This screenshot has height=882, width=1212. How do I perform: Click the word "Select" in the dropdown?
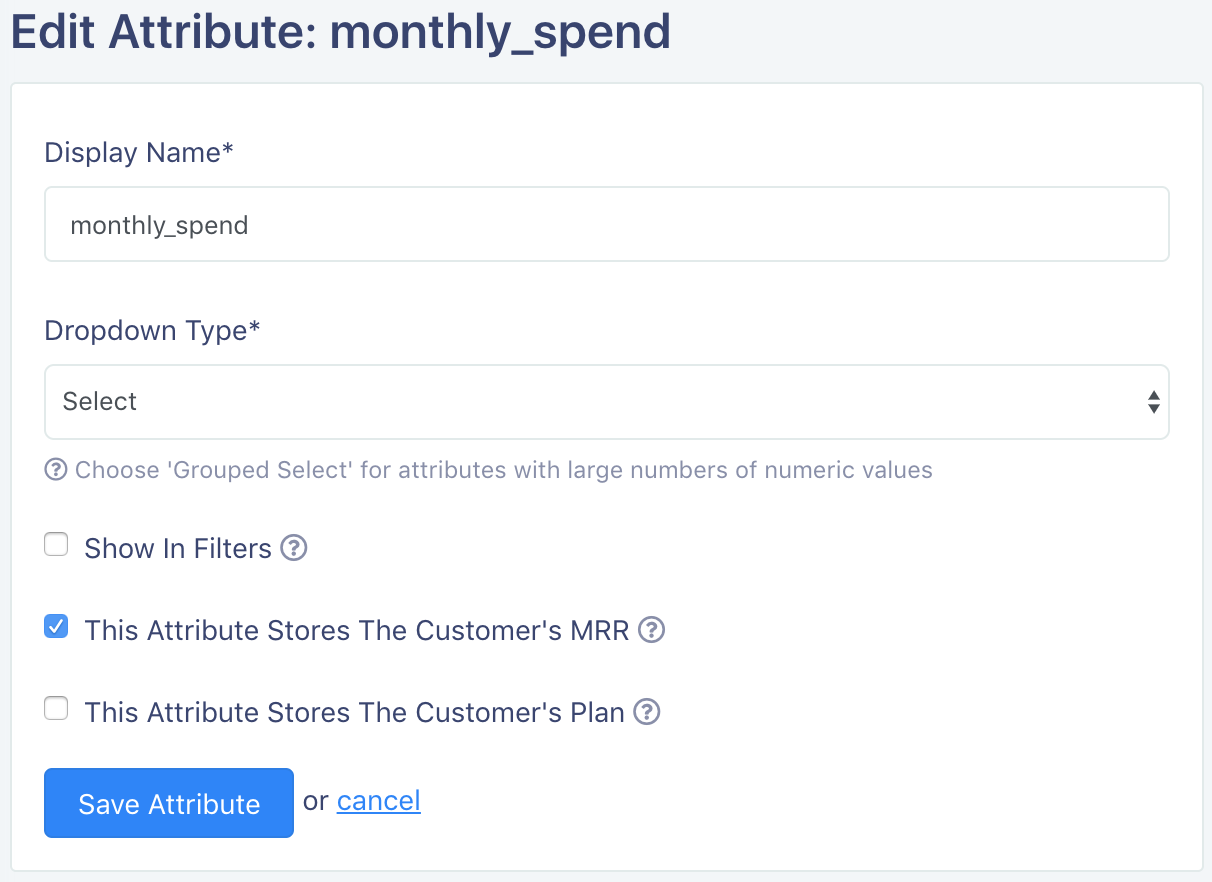(x=100, y=402)
